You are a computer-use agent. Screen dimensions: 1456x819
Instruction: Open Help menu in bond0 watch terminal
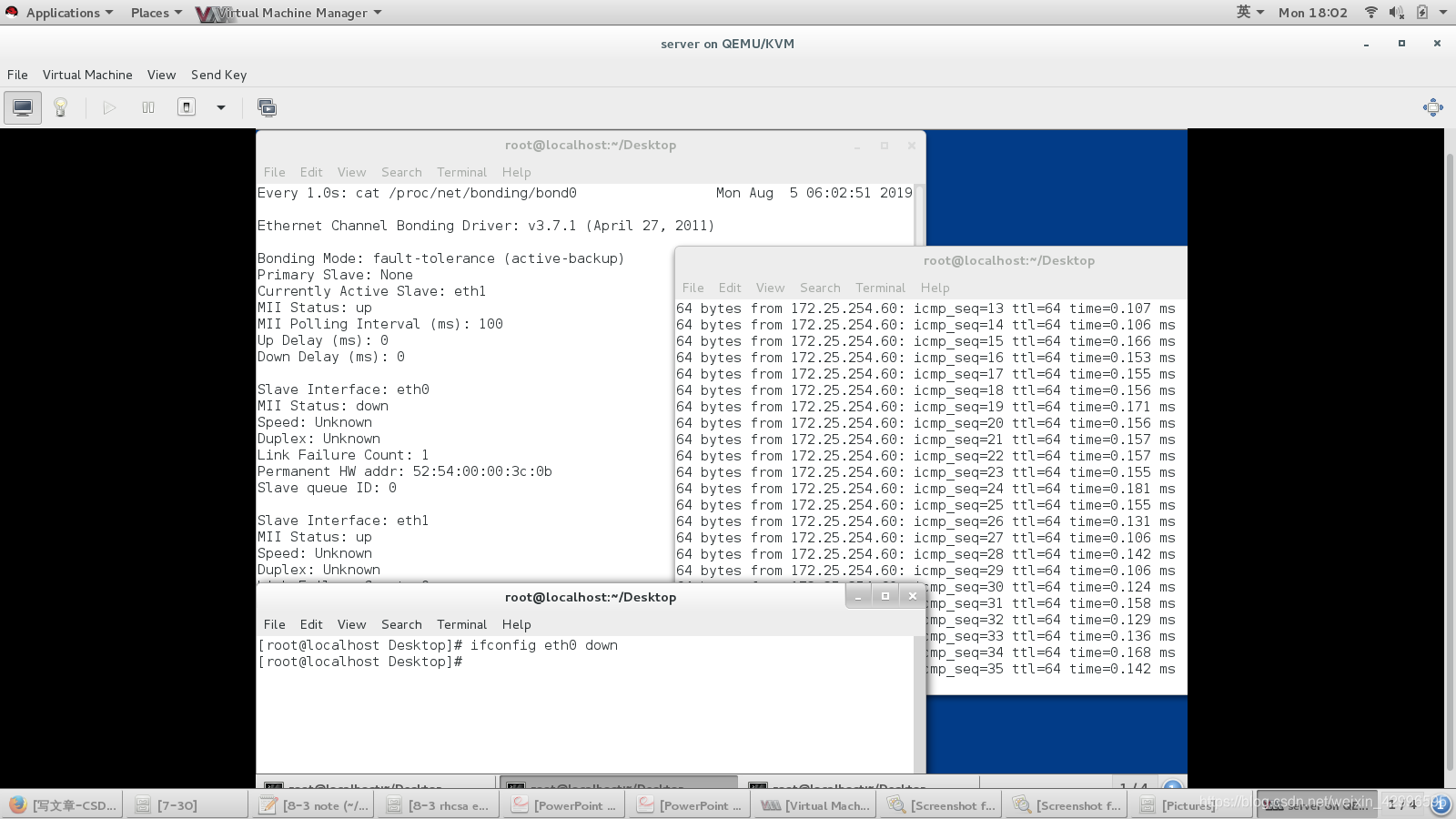pyautogui.click(x=516, y=172)
